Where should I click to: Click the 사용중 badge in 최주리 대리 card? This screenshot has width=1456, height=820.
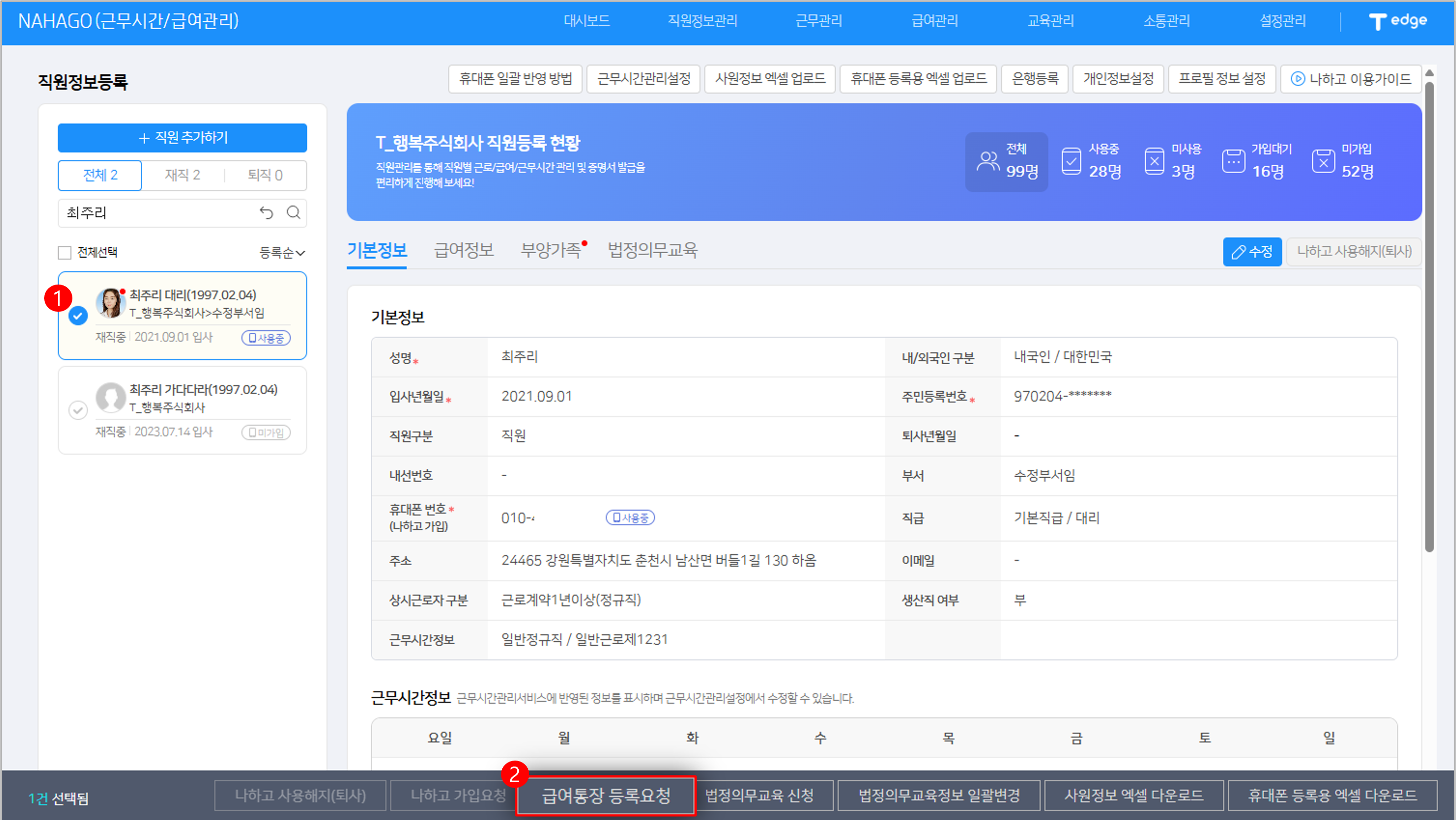(x=266, y=338)
